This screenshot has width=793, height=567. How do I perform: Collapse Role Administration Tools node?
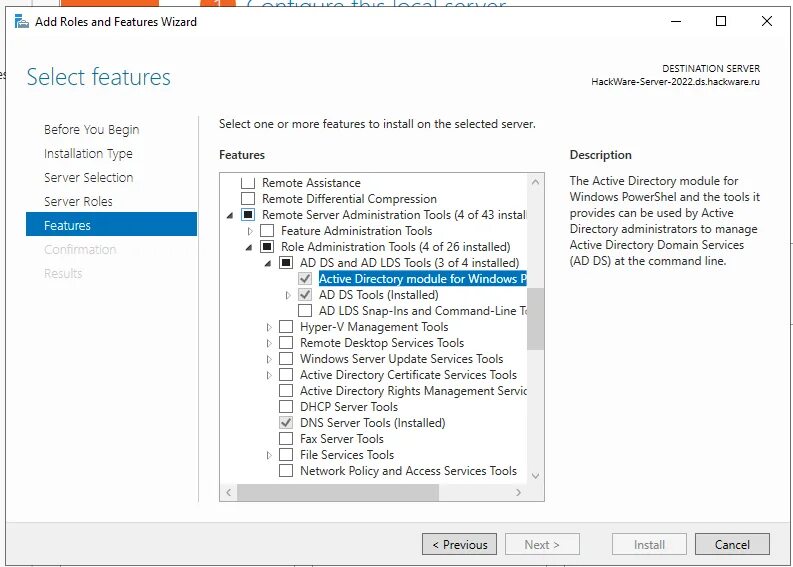click(249, 247)
